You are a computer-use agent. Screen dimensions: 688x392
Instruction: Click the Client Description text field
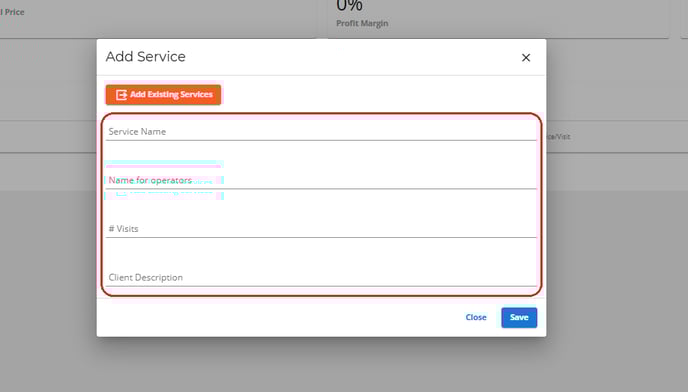tap(321, 278)
